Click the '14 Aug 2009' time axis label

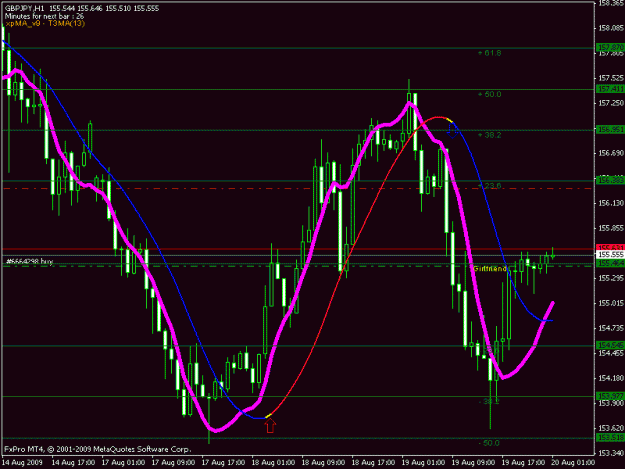click(22, 463)
